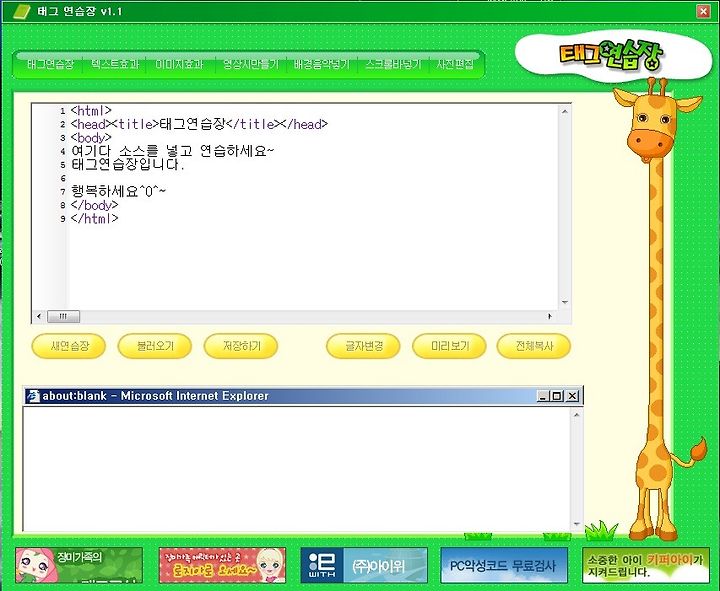The width and height of the screenshot is (720, 591).
Task: Switch to the 이미지효과 tab
Action: click(179, 64)
